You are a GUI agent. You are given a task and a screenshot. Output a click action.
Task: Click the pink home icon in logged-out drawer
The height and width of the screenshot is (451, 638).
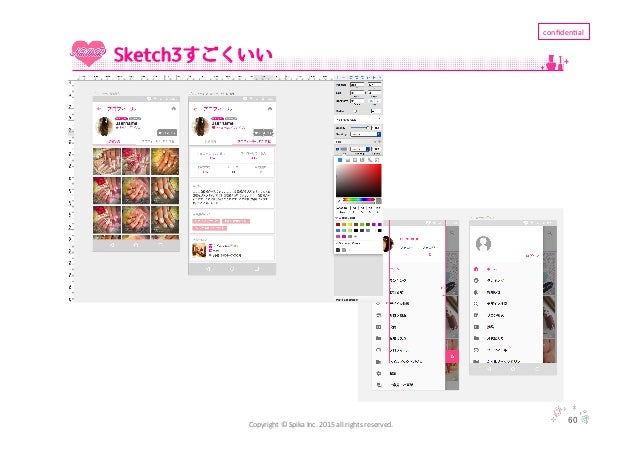point(476,269)
